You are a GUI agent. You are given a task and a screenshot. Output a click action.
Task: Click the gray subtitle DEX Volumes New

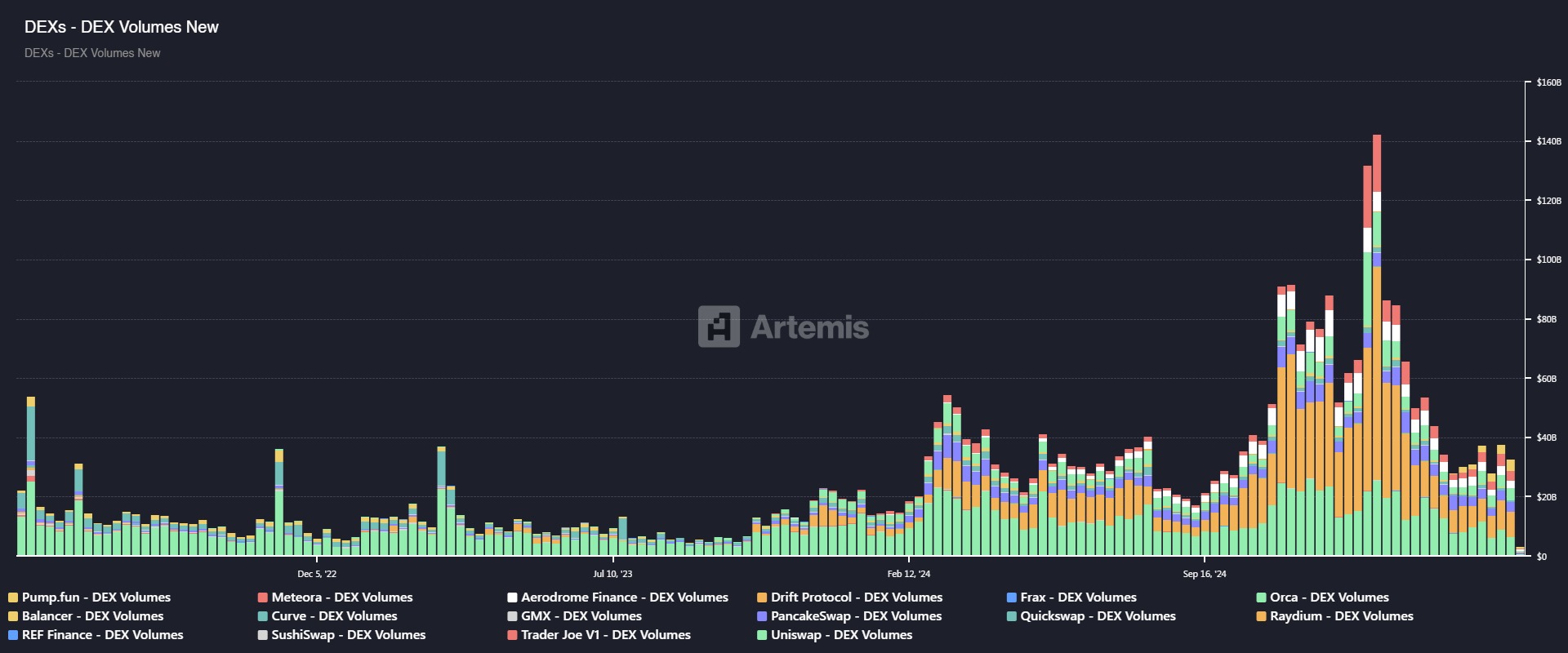92,53
